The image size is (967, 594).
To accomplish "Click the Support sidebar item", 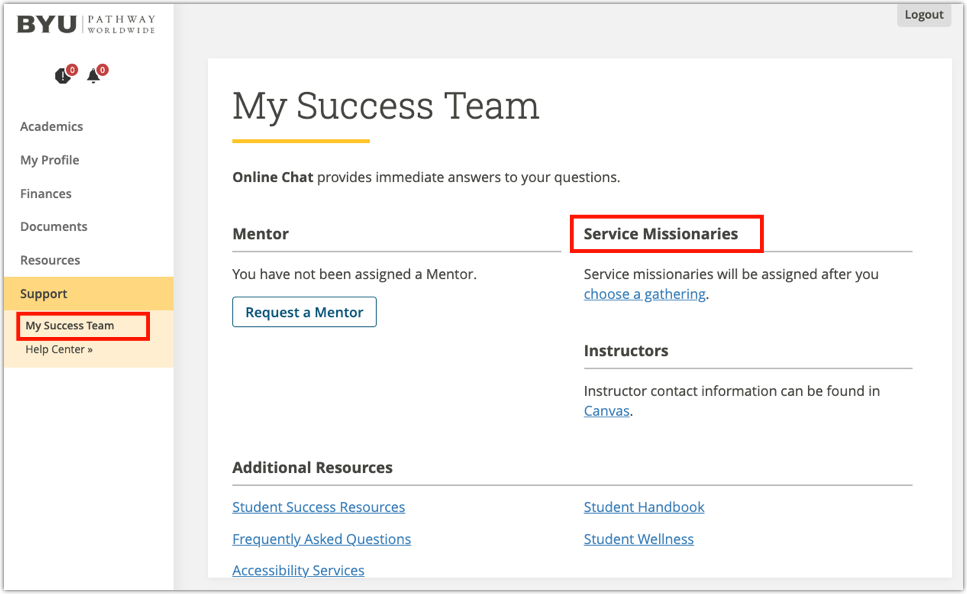I will [43, 294].
